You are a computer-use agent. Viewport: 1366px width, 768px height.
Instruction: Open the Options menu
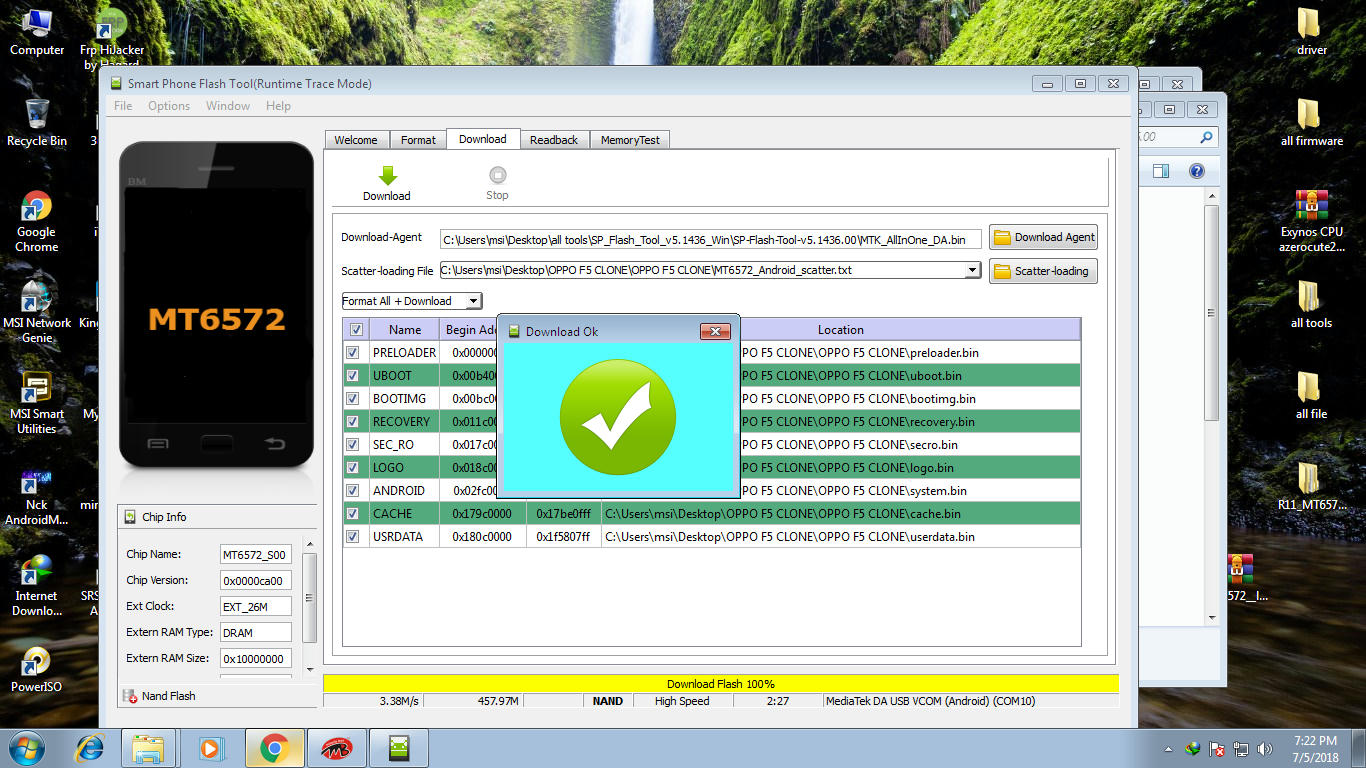coord(169,106)
